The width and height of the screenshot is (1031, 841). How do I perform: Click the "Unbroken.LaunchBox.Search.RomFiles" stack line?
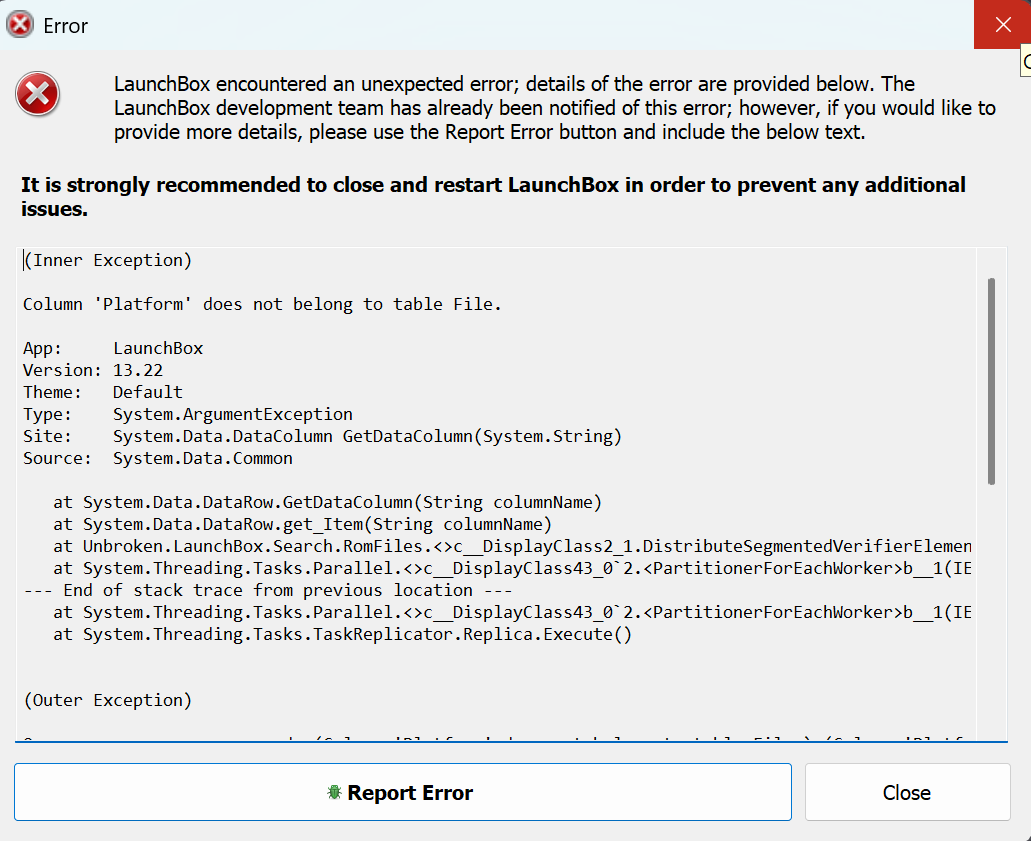pyautogui.click(x=512, y=546)
